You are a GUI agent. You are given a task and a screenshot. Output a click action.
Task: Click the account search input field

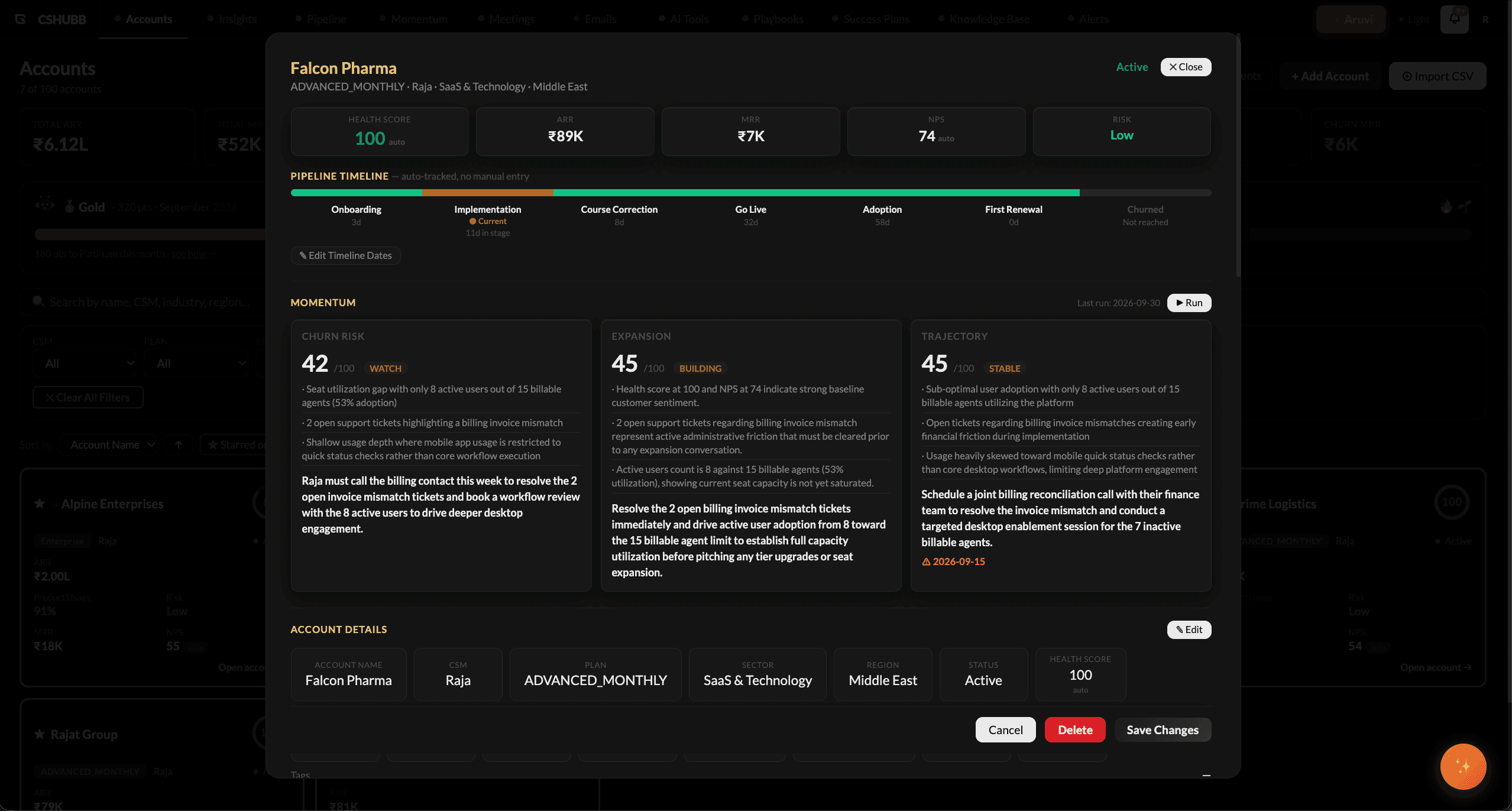(x=148, y=302)
